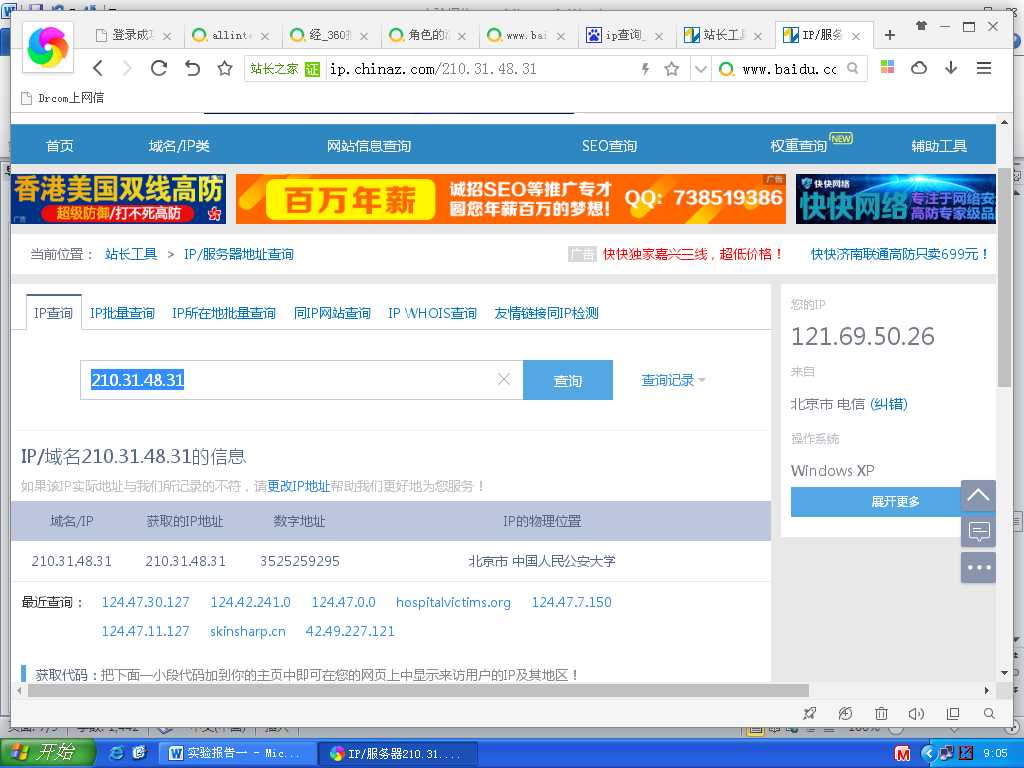The width and height of the screenshot is (1024, 768).
Task: Click 站长工具 breadcrumb link
Action: coord(131,254)
